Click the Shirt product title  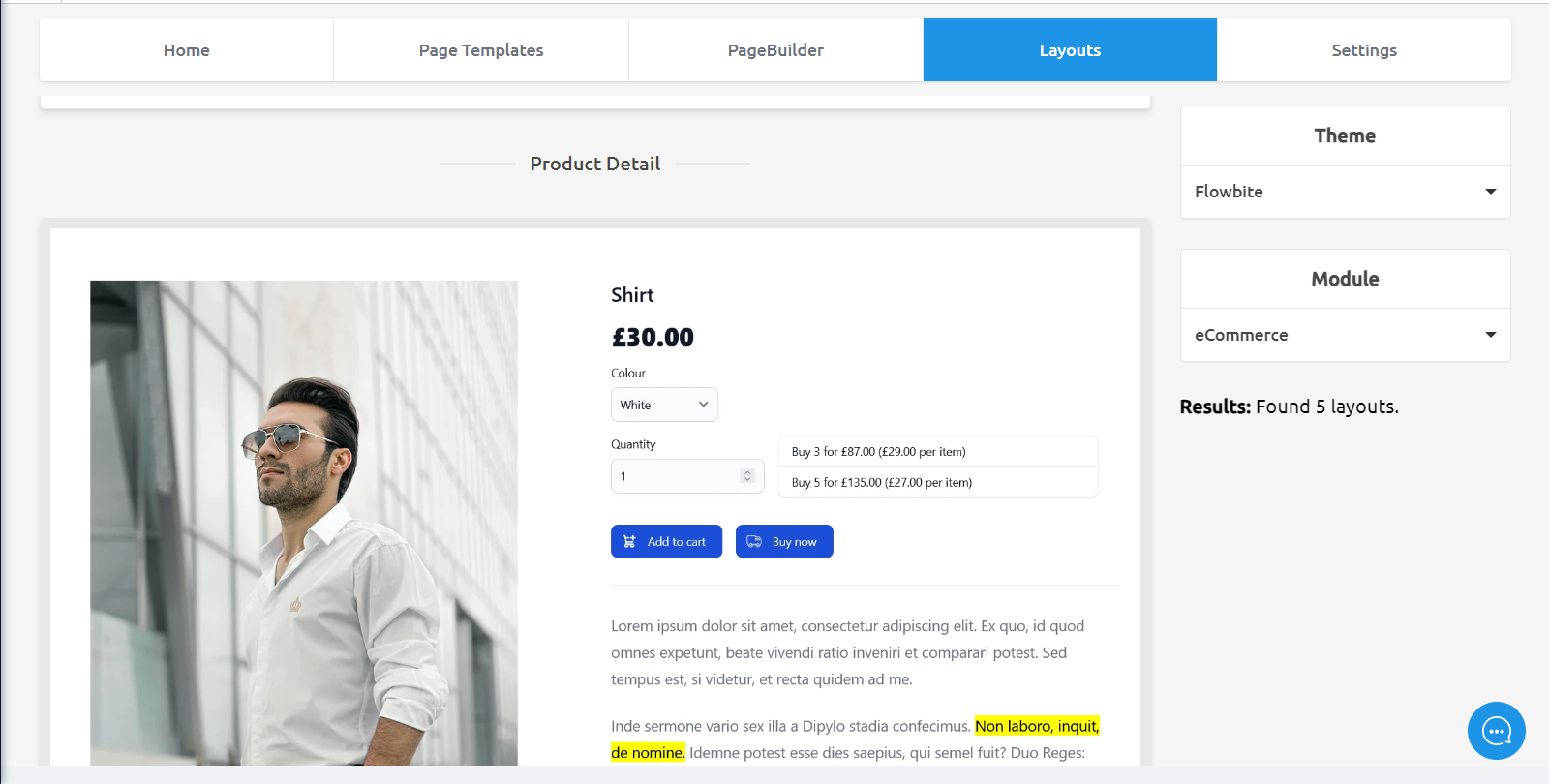click(632, 295)
